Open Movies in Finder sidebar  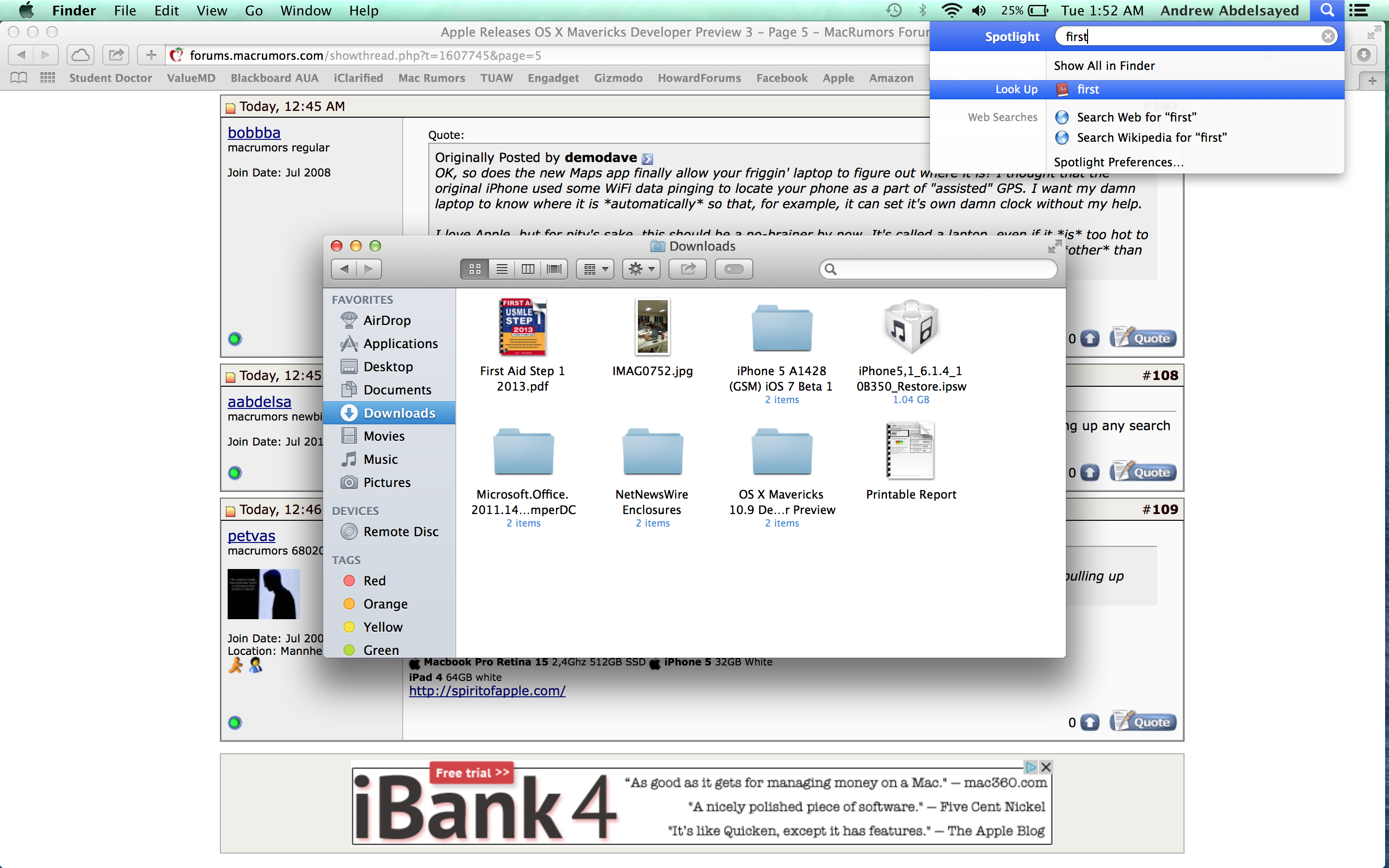click(x=389, y=436)
